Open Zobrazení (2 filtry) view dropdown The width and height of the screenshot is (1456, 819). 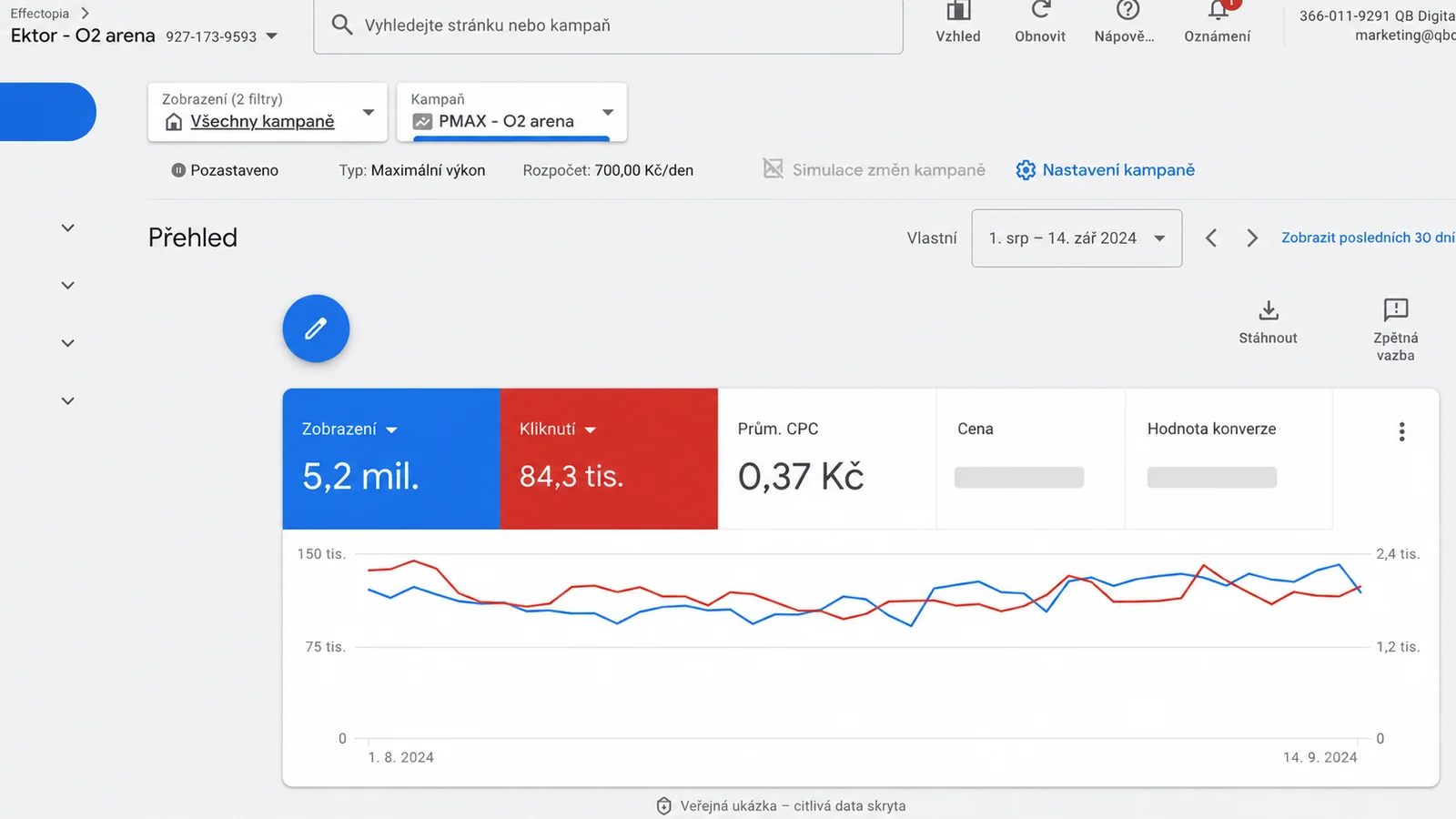(x=268, y=112)
